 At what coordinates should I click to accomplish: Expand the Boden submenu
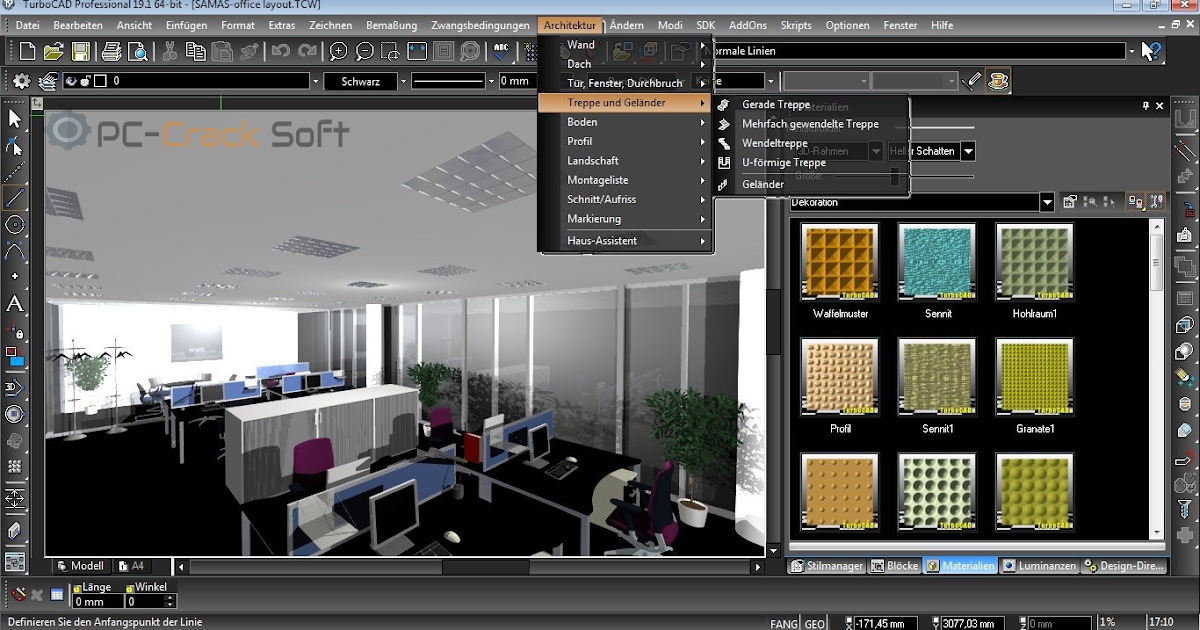[625, 122]
